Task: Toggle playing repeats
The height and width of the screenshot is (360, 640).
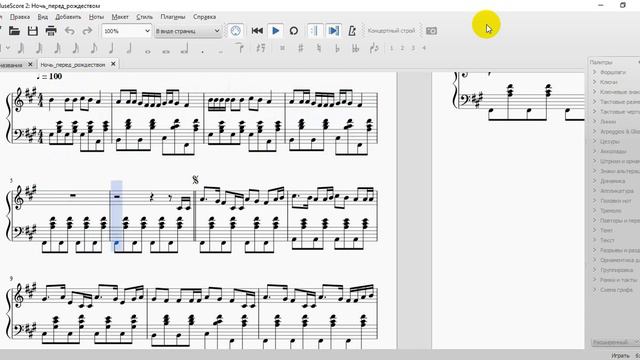Action: click(x=314, y=31)
